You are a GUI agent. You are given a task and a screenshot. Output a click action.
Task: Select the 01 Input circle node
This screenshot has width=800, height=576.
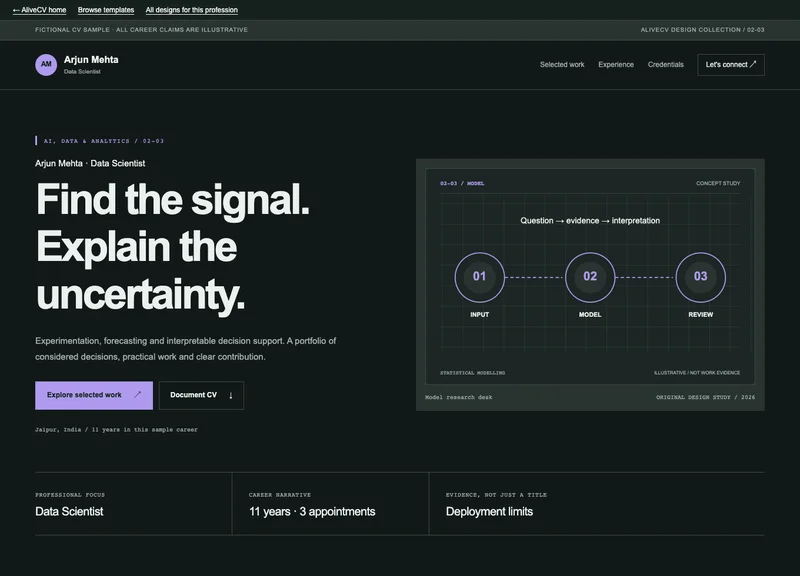coord(480,277)
